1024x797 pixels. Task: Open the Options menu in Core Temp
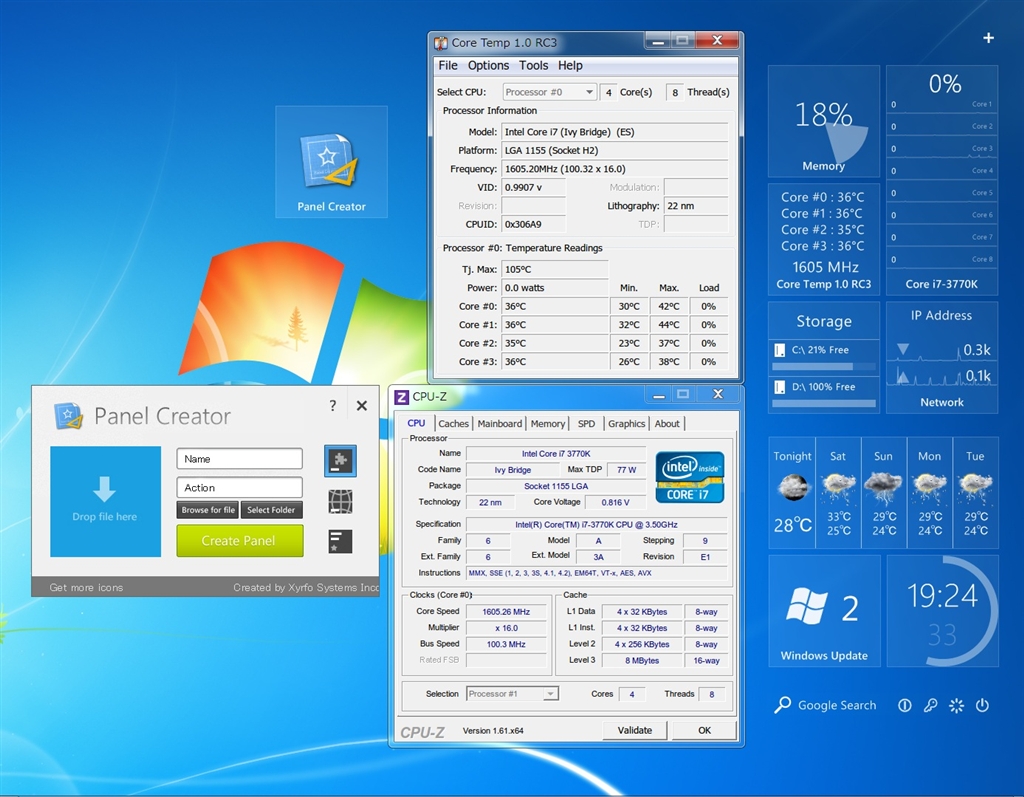coord(488,65)
